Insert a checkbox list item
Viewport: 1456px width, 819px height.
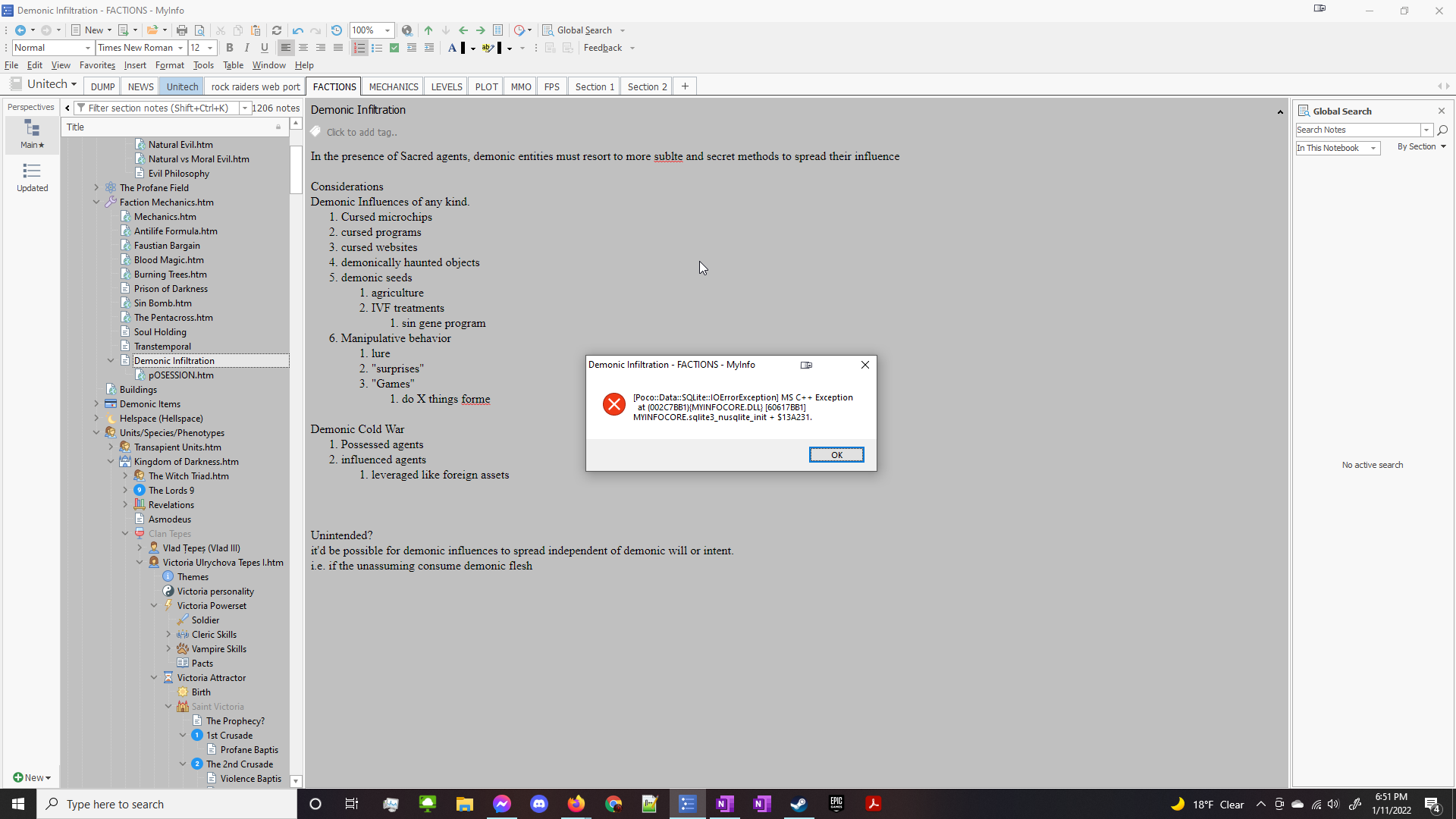coord(394,48)
